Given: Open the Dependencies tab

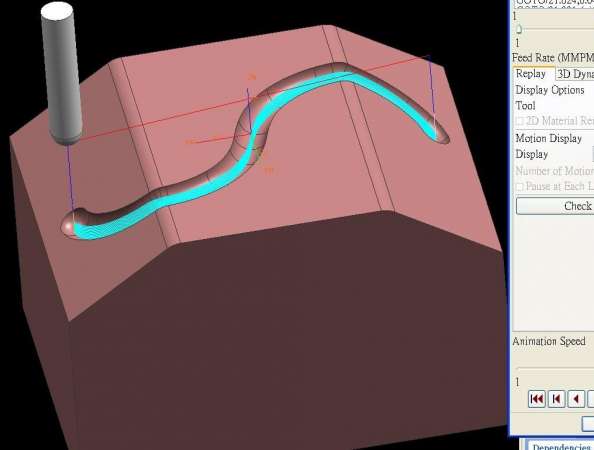Looking at the screenshot, I should (561, 446).
